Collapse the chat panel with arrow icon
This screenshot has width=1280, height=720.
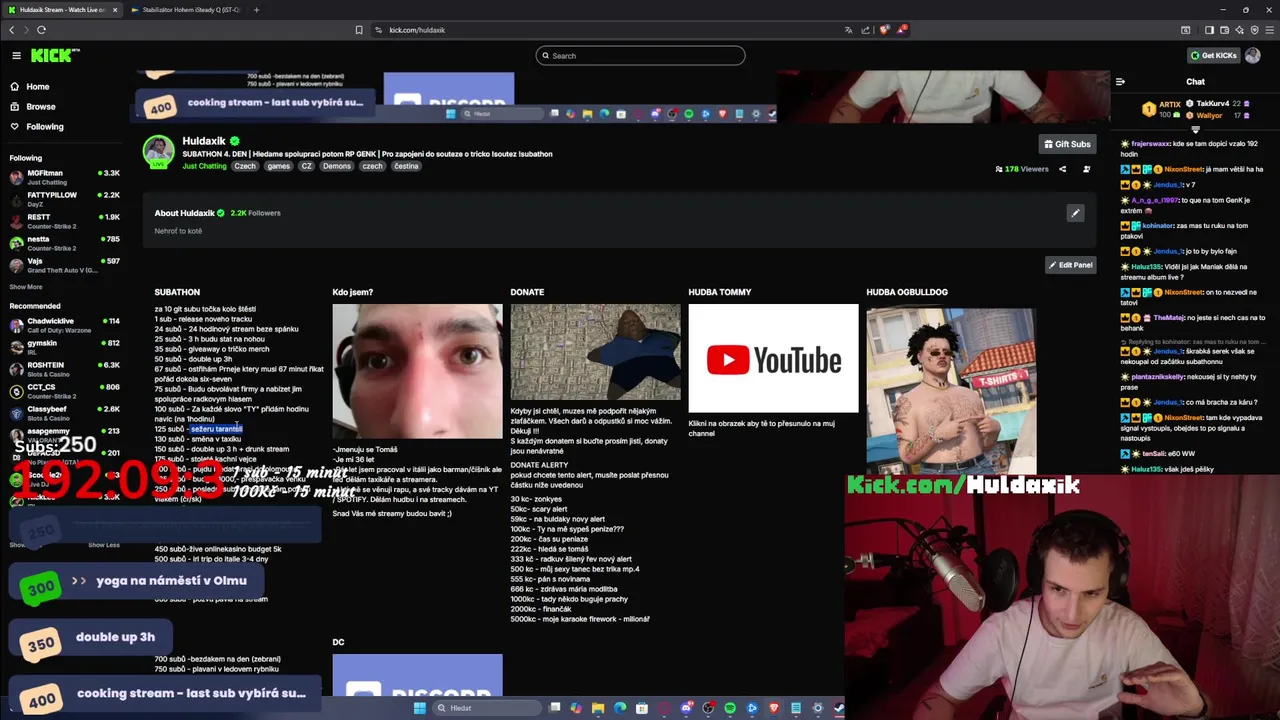point(1120,82)
